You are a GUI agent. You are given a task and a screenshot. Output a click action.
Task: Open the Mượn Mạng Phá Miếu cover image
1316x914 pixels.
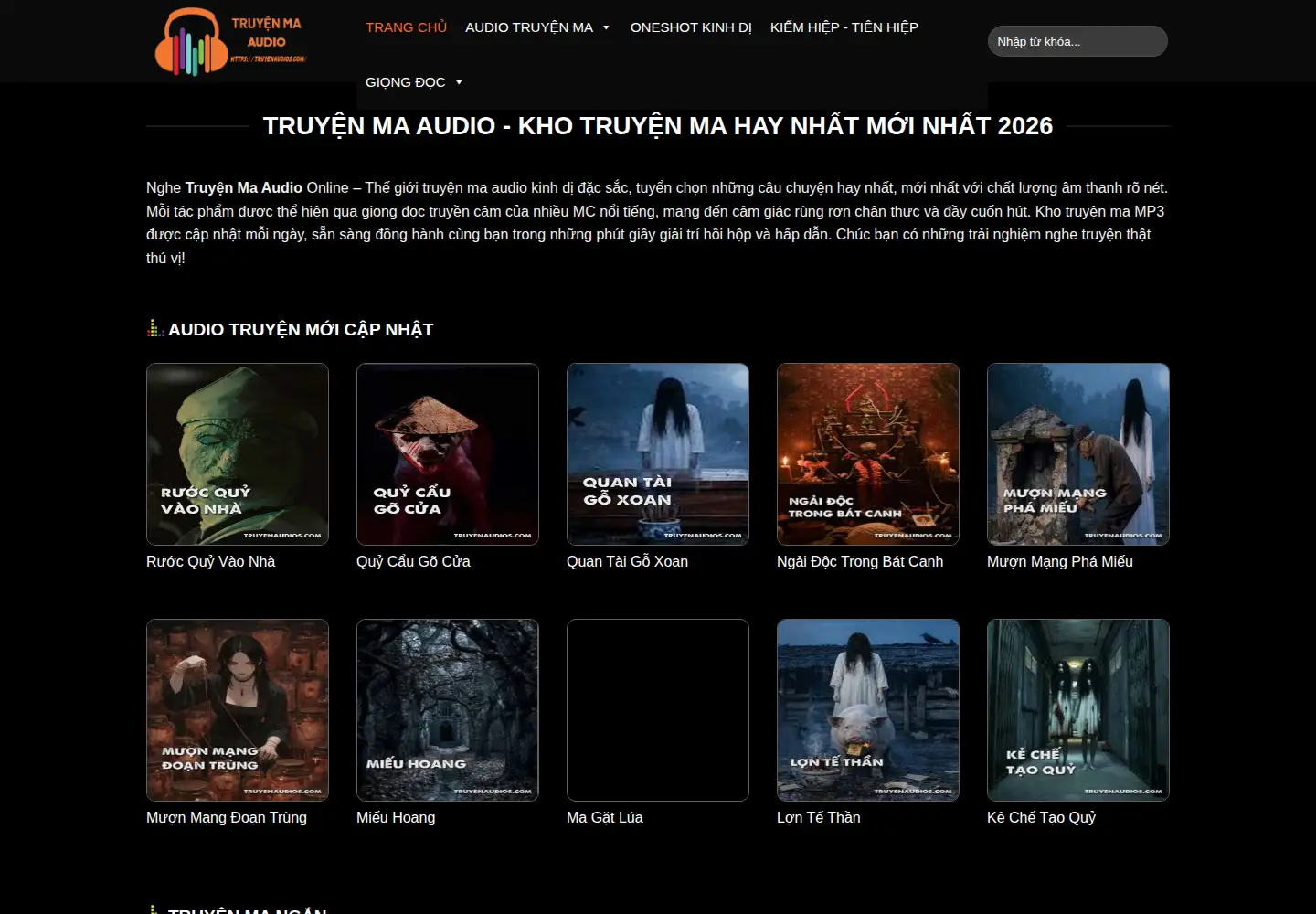tap(1078, 454)
